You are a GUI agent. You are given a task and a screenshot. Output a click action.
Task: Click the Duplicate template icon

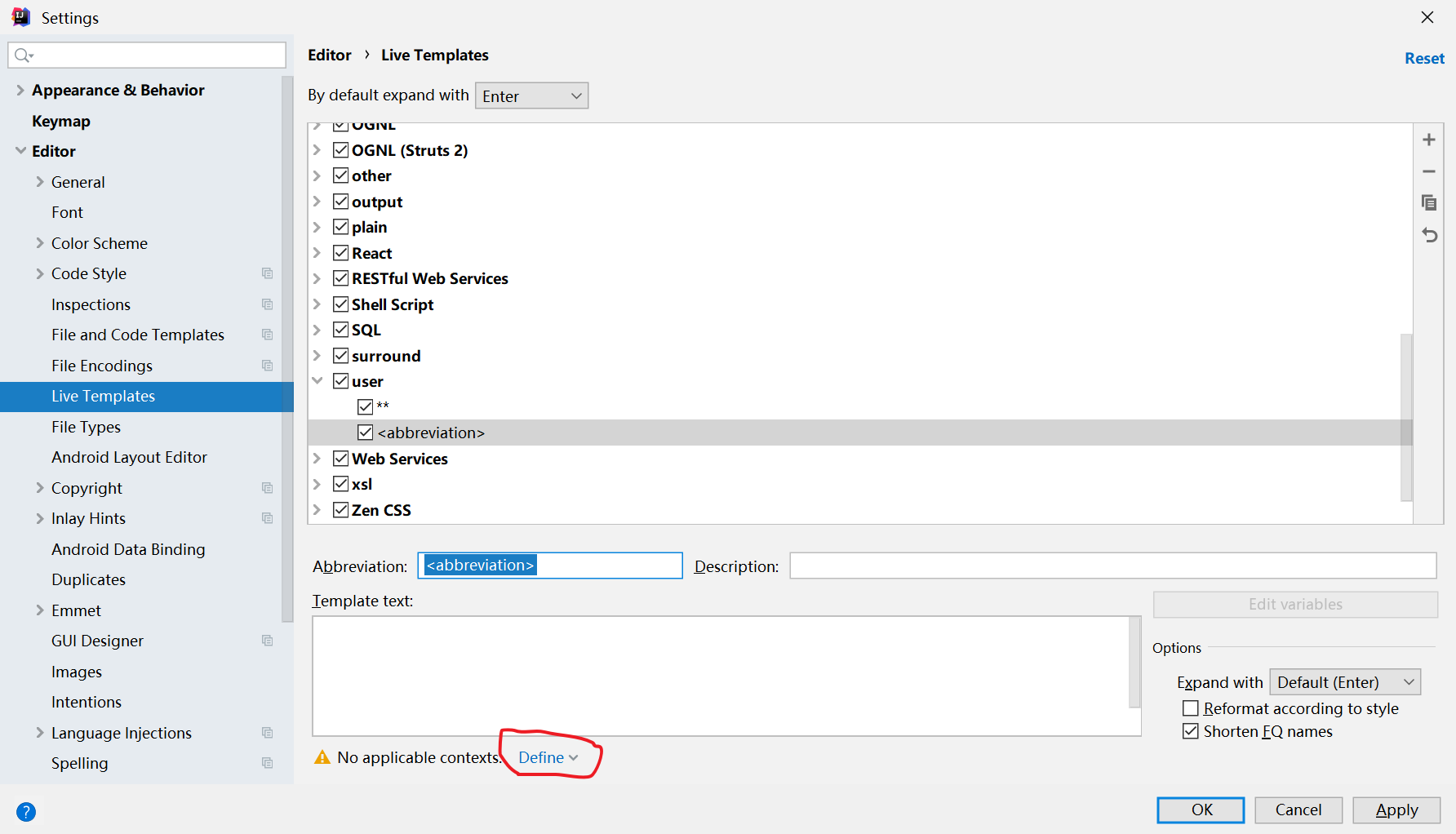(1428, 202)
